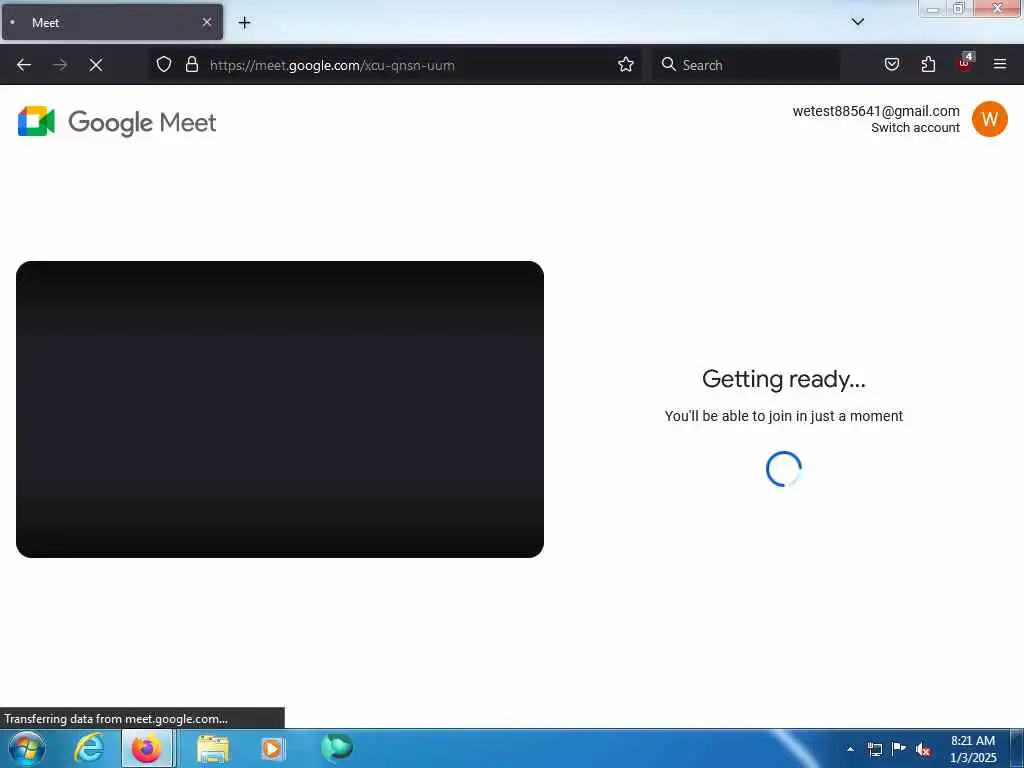
Task: Expand the list all tabs chevron
Action: tap(858, 22)
